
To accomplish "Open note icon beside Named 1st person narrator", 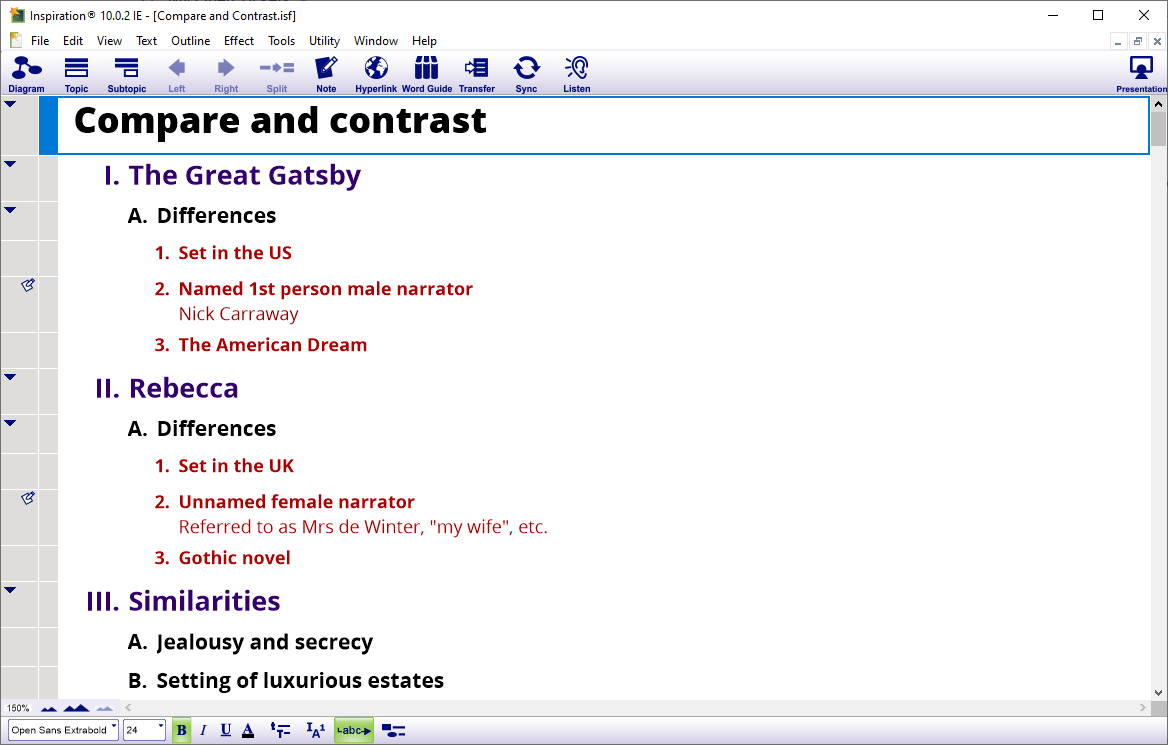I will tap(28, 285).
